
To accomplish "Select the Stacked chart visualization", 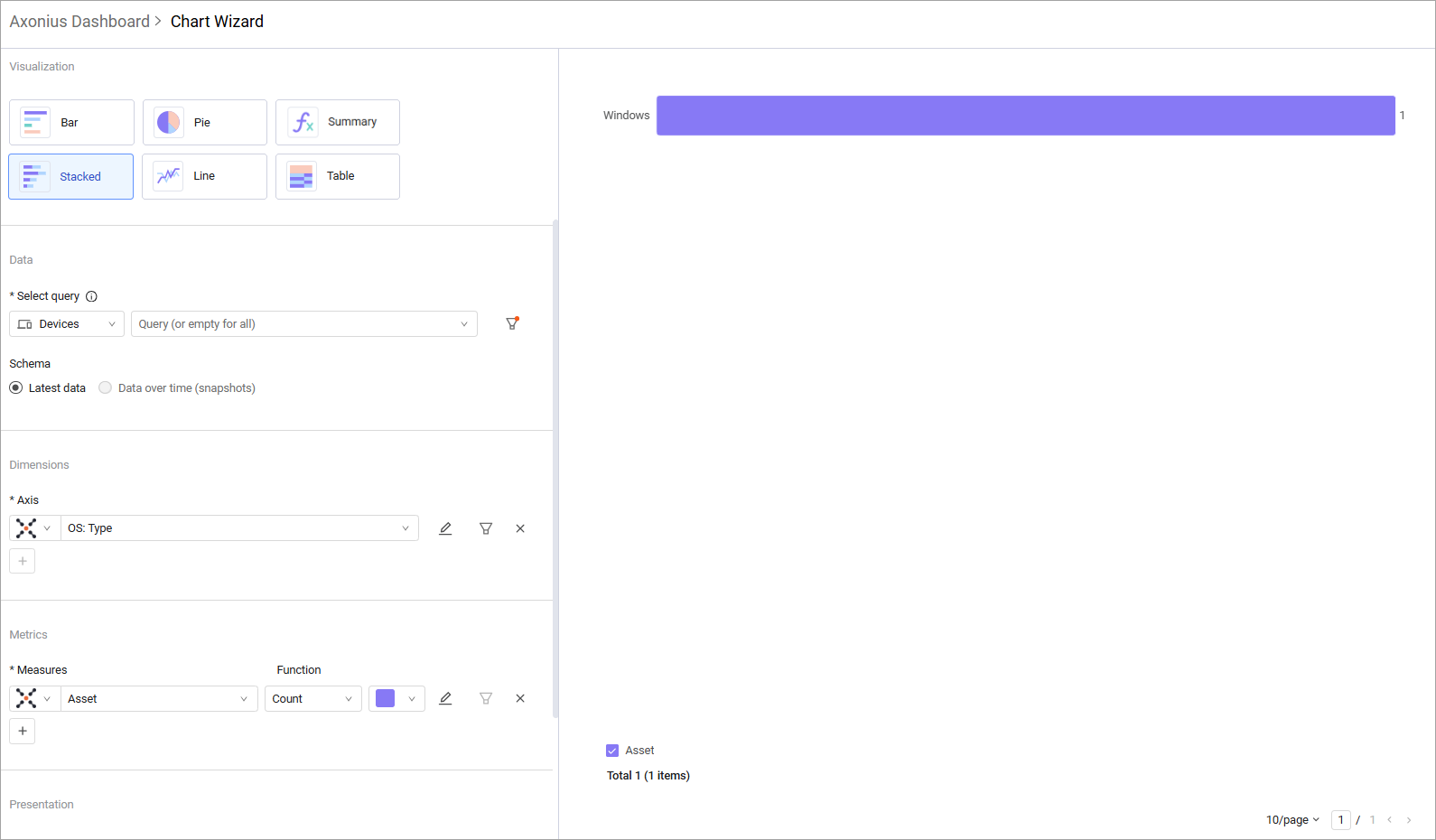I will click(71, 176).
